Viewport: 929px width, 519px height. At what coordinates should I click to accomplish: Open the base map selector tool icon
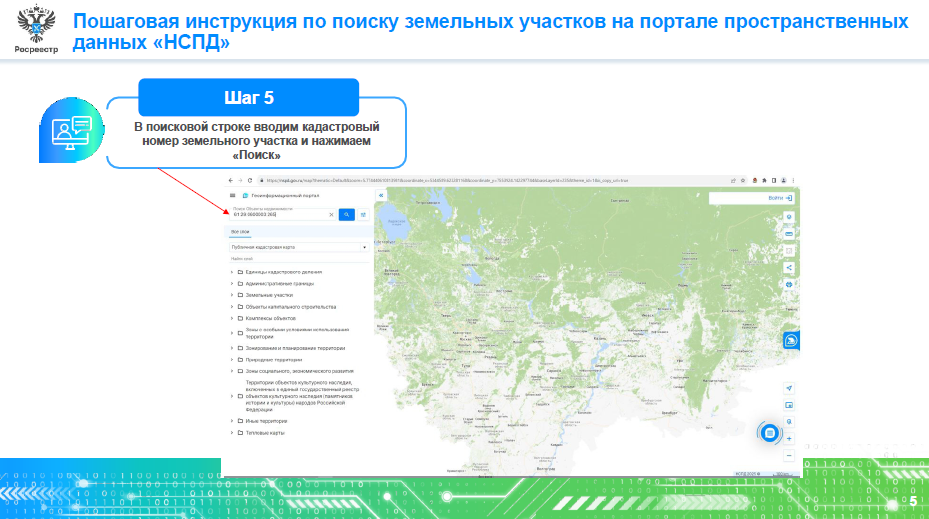(x=789, y=217)
